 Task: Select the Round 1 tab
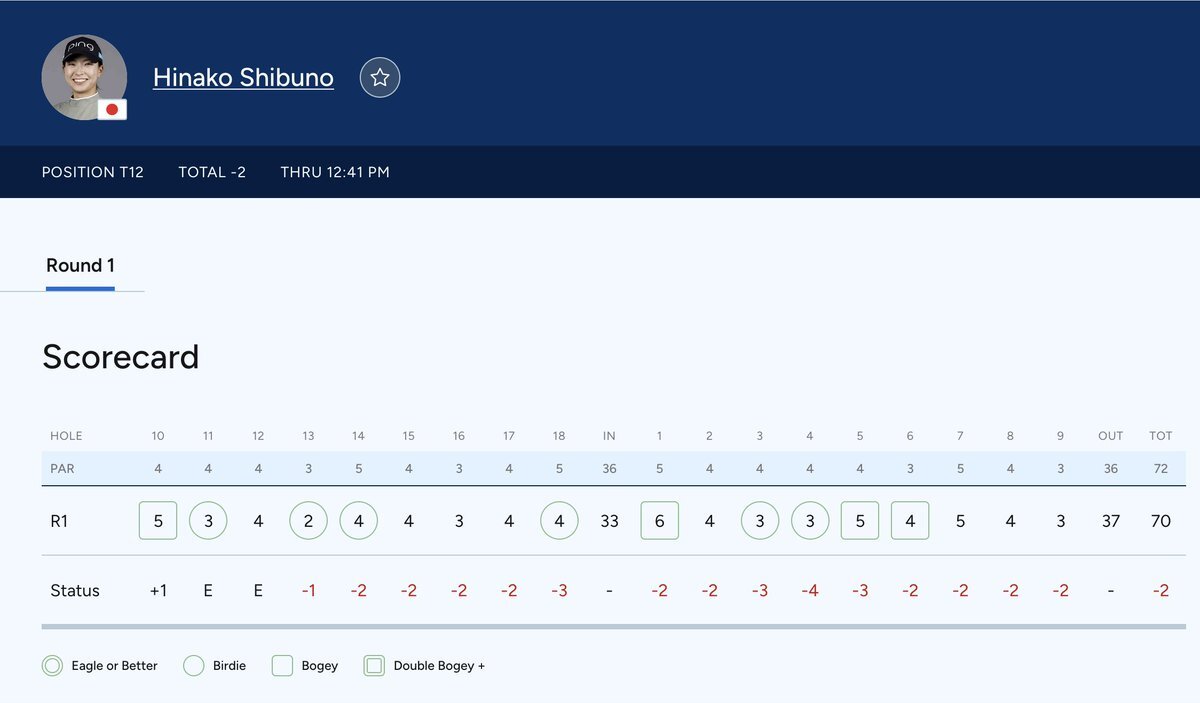(x=80, y=265)
